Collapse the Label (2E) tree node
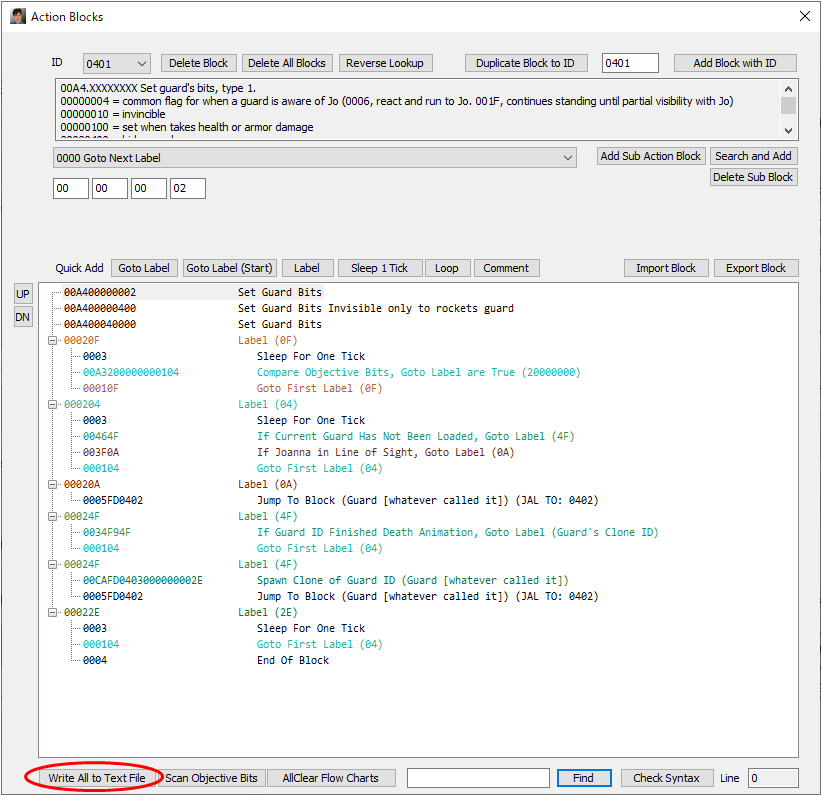The width and height of the screenshot is (822, 796). tap(52, 613)
